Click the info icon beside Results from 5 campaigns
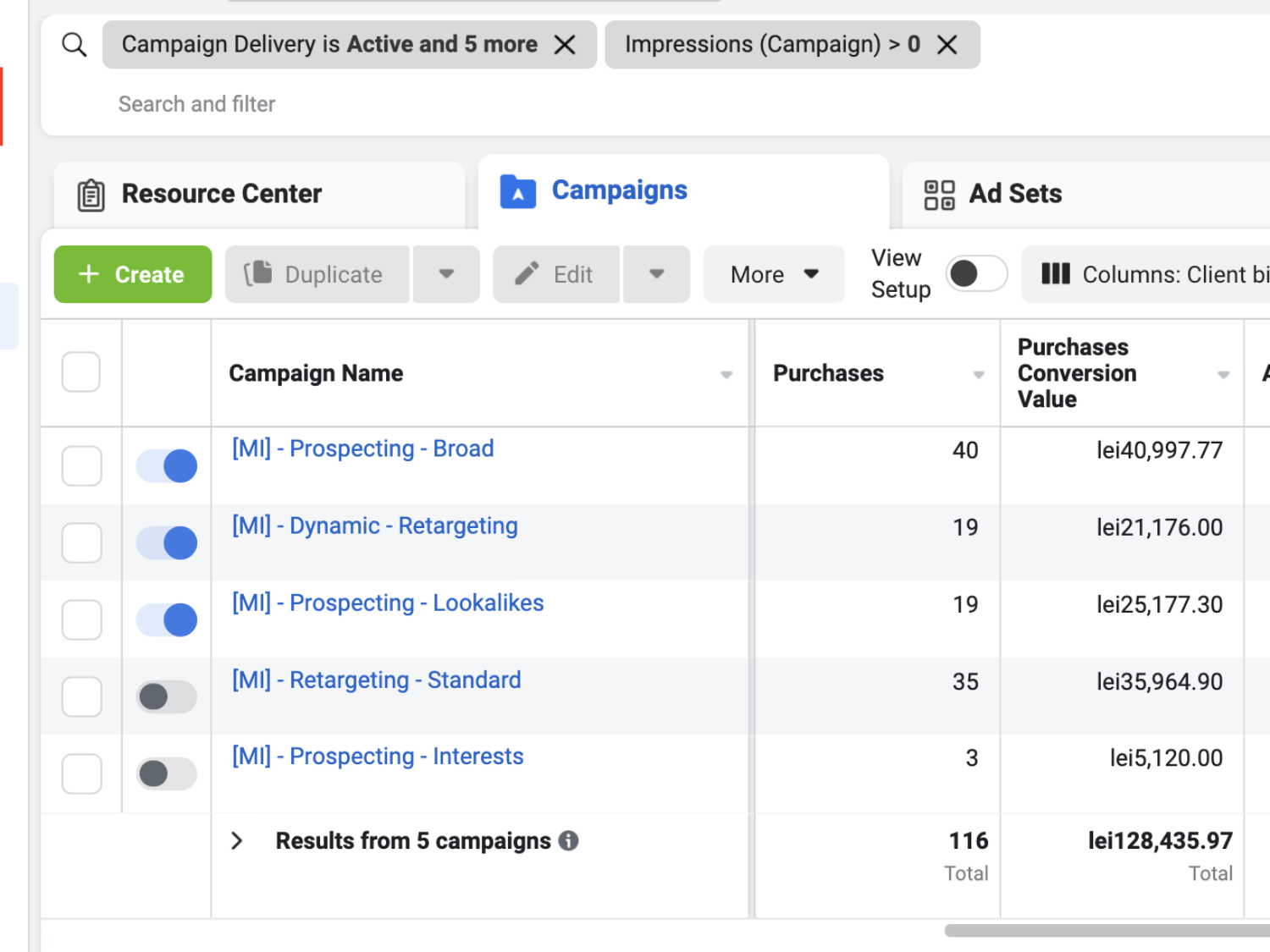Viewport: 1270px width, 952px height. [x=569, y=840]
